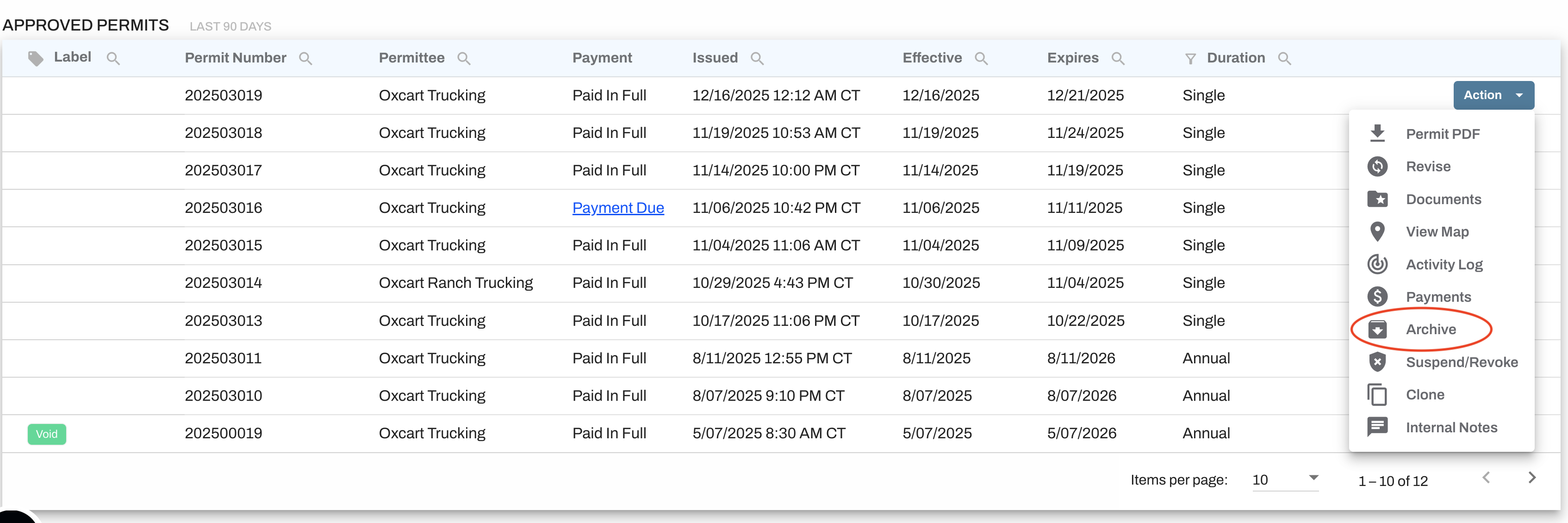Click permit number 202503017
Viewport: 1568px width, 523px height.
(224, 170)
